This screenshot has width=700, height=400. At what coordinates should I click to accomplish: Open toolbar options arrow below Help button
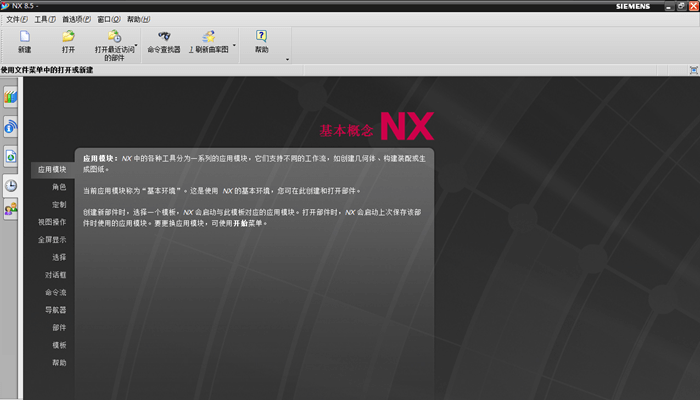(287, 59)
